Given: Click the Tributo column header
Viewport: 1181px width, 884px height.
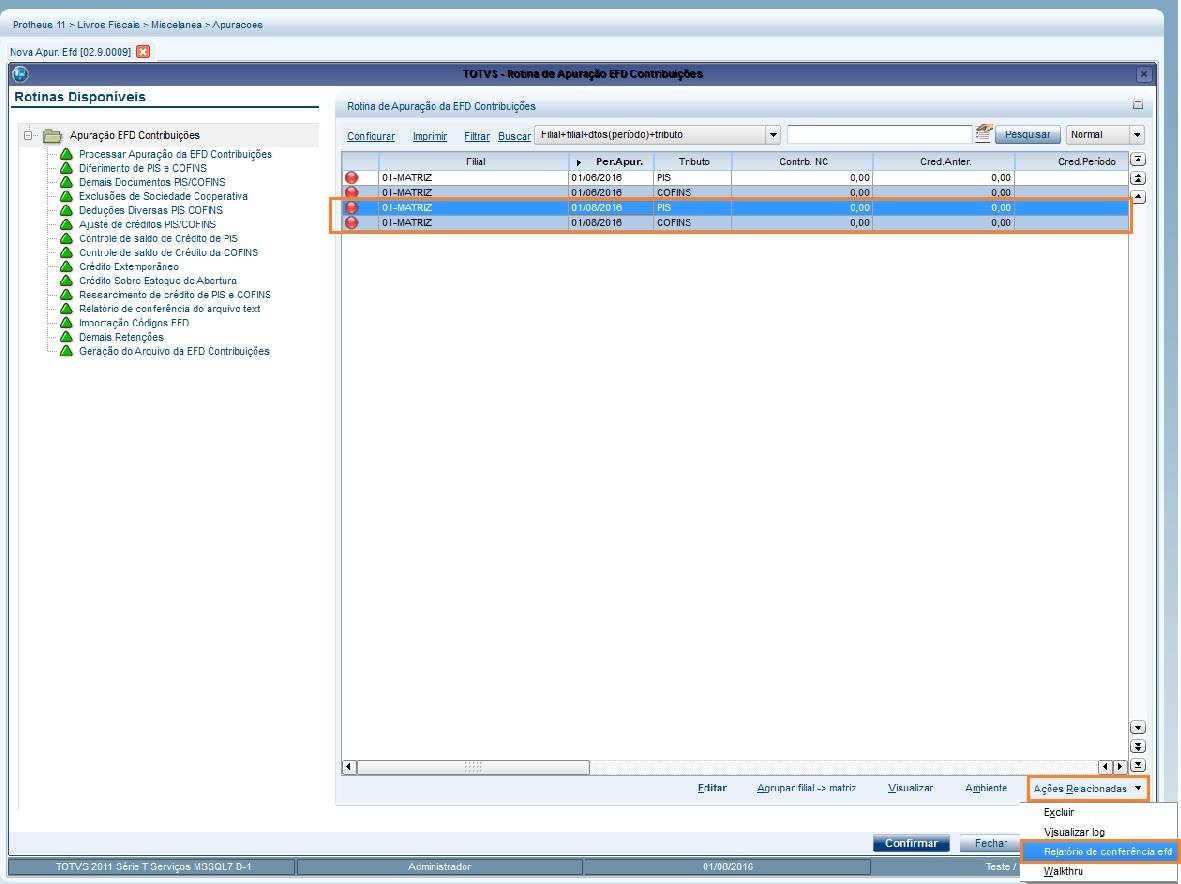Looking at the screenshot, I should pyautogui.click(x=694, y=162).
